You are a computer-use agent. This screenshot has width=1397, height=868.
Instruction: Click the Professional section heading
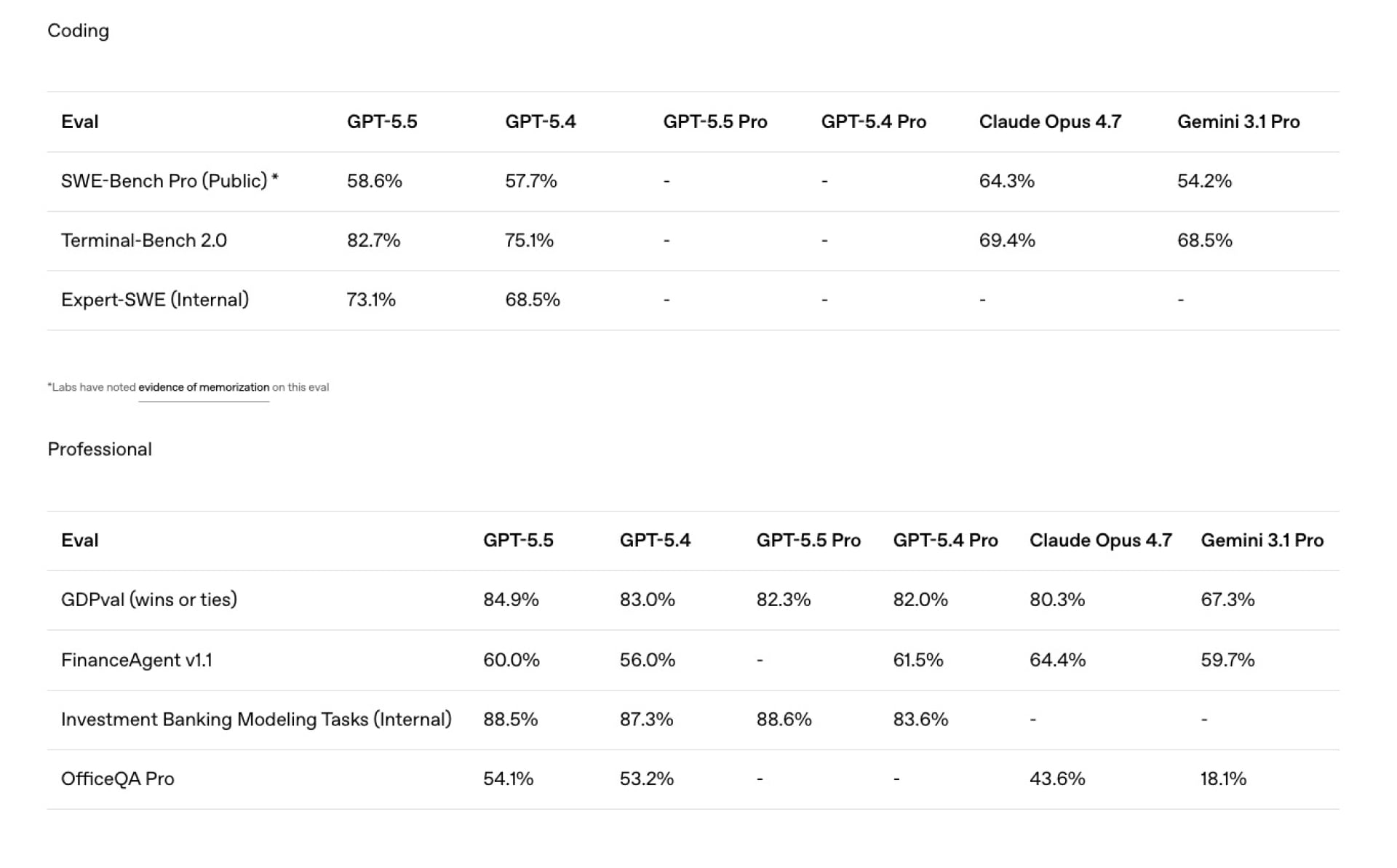click(100, 449)
